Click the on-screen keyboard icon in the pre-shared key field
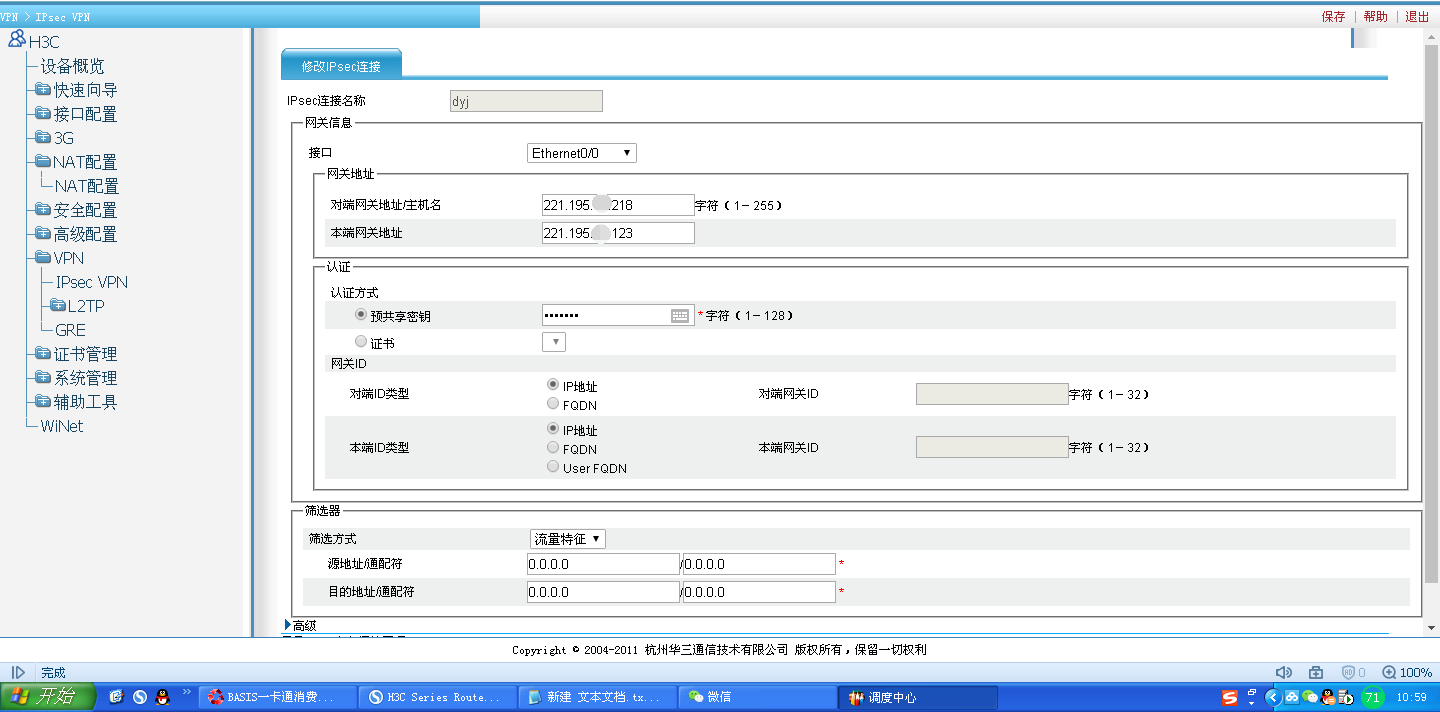 pos(680,315)
